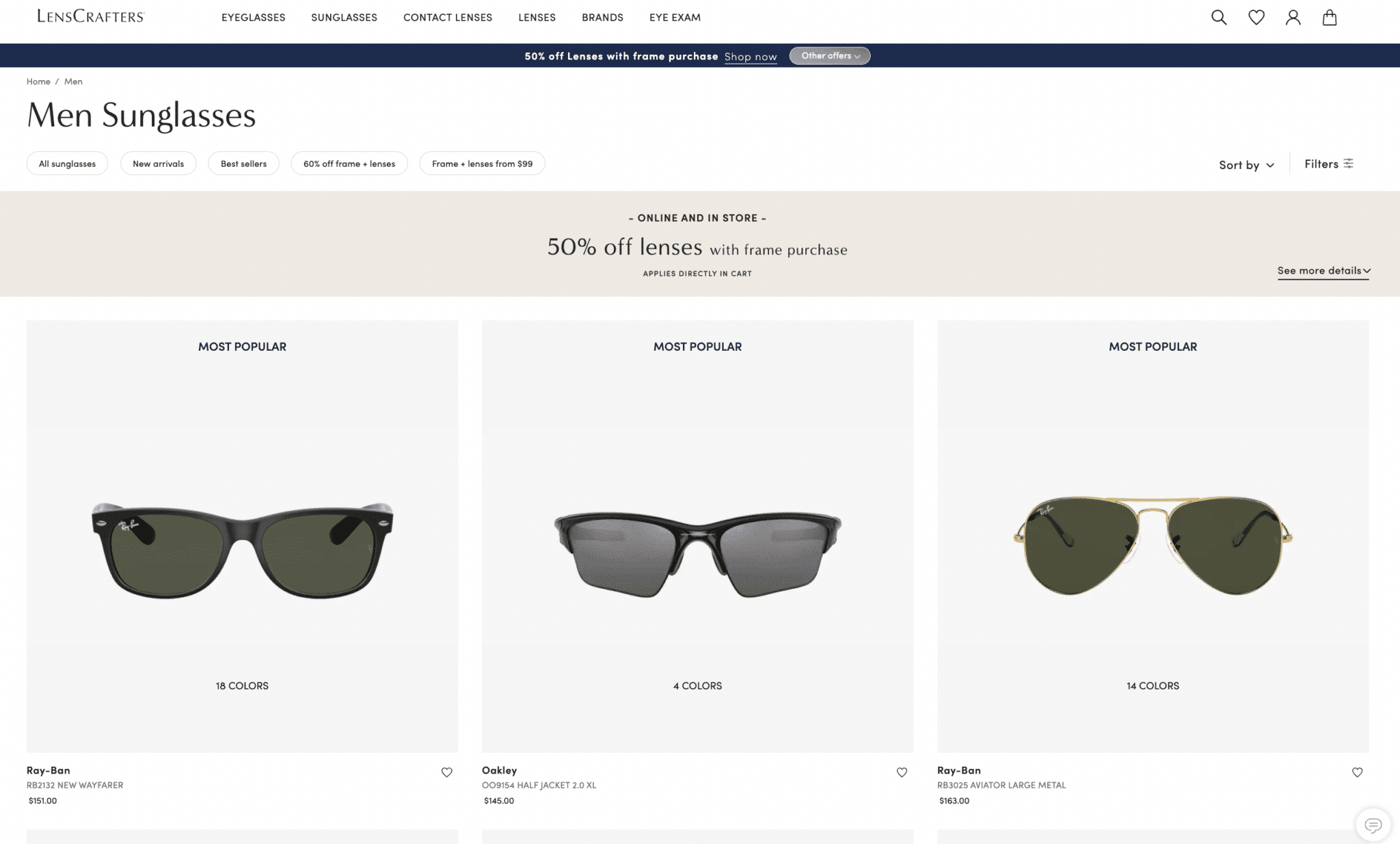Open the CONTACT LENSES menu

[448, 17]
